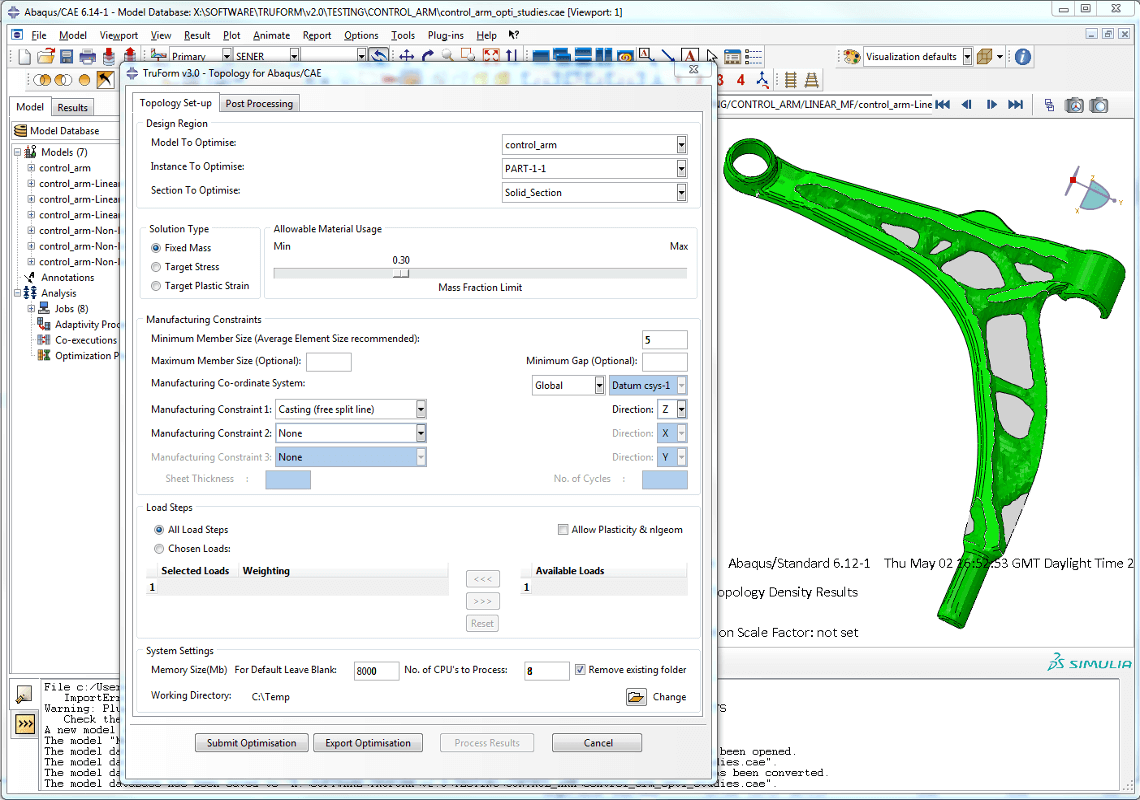The width and height of the screenshot is (1140, 800).
Task: Click the Rotate view tool
Action: pos(428,57)
